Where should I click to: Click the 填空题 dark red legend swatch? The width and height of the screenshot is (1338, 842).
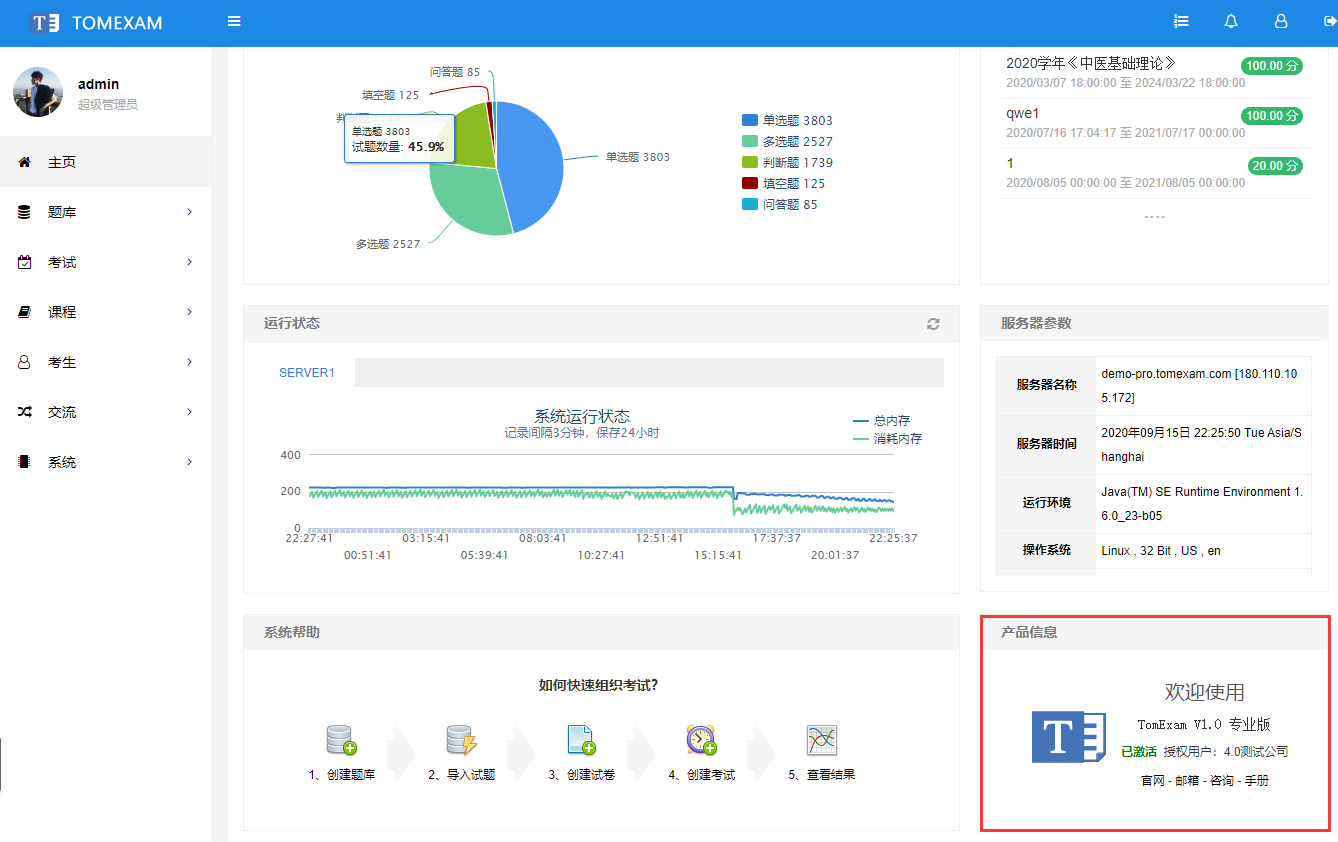coord(750,183)
